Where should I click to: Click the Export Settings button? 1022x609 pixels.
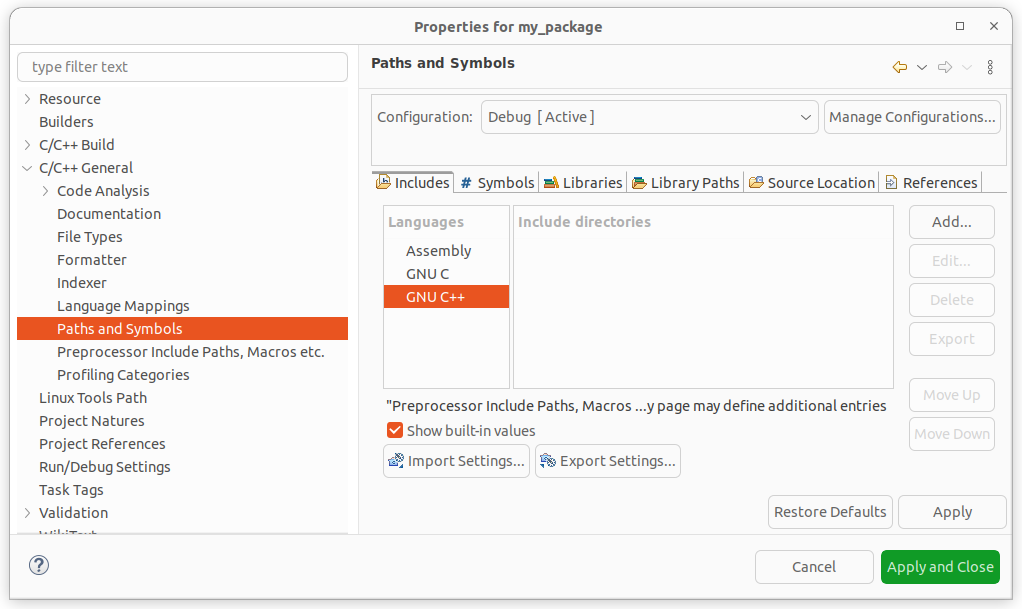pos(608,461)
